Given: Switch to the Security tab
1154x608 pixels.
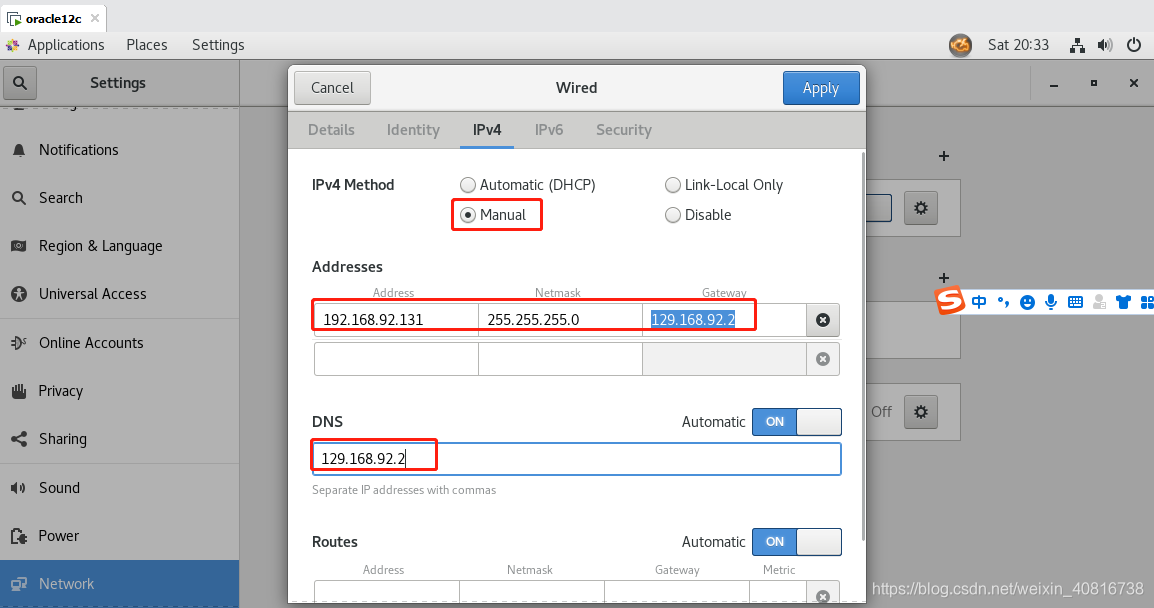Looking at the screenshot, I should [623, 130].
